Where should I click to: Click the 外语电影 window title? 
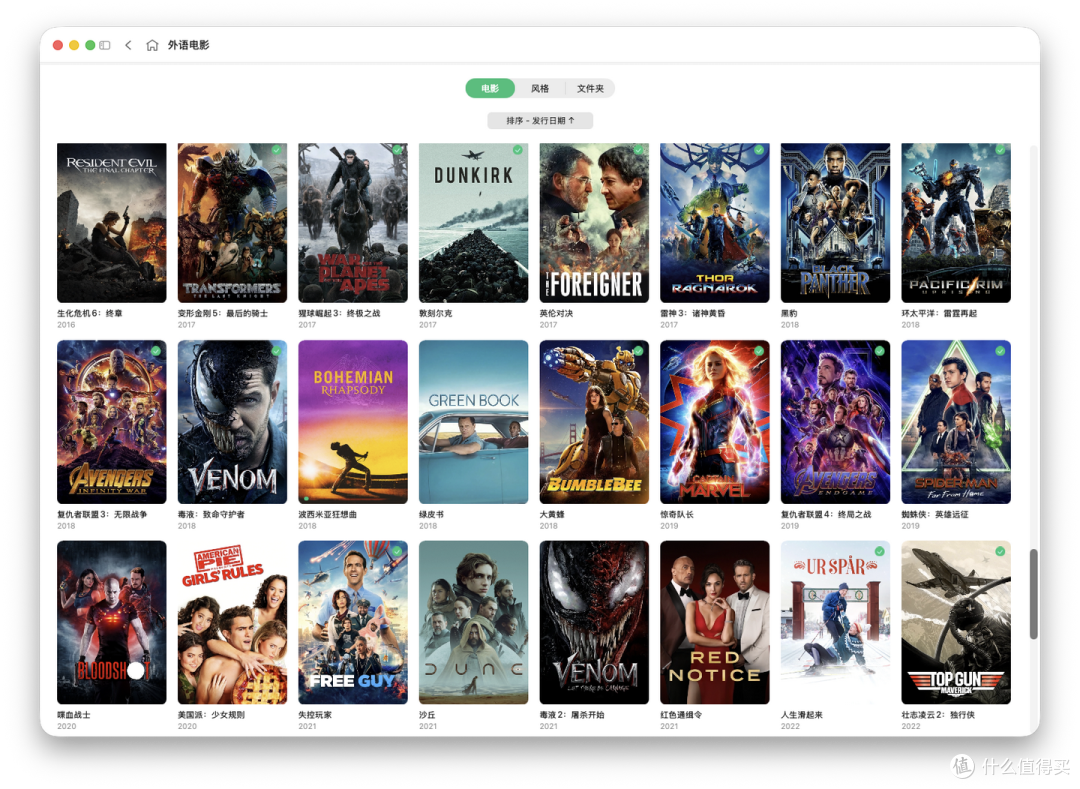point(188,45)
